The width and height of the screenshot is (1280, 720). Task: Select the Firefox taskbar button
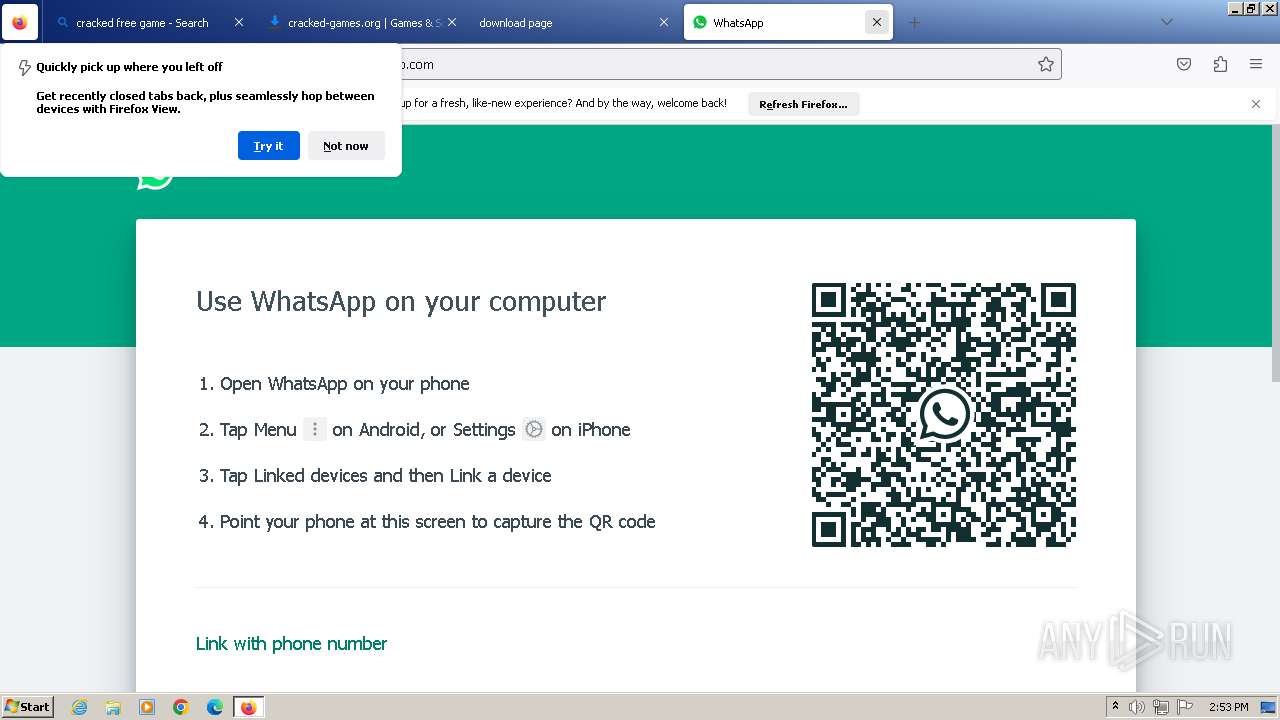[x=248, y=707]
